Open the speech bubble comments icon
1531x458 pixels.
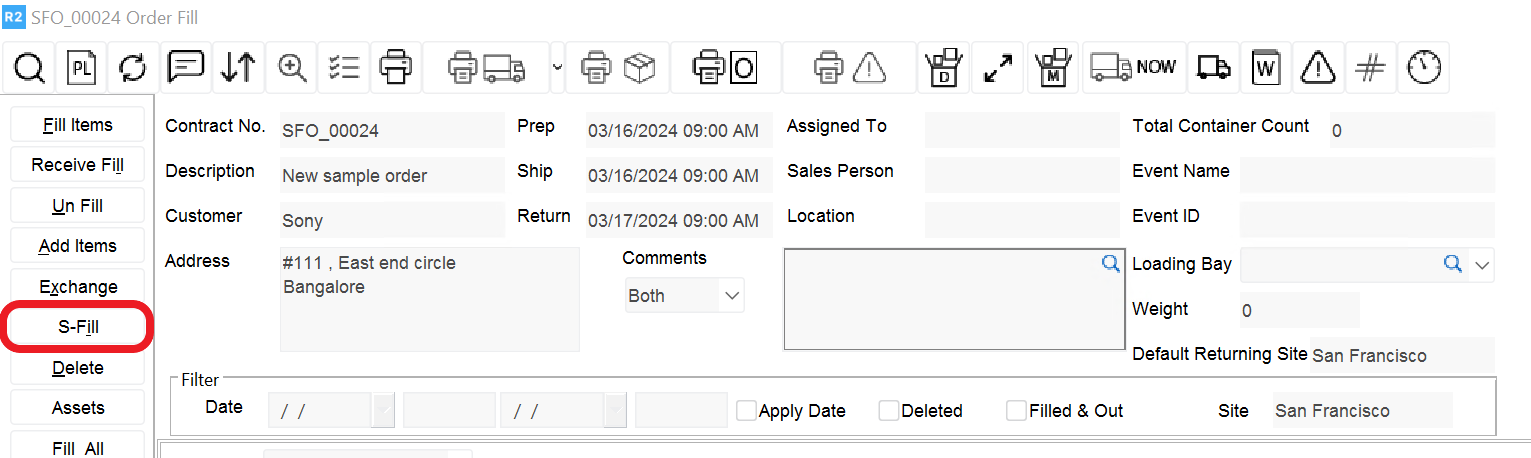(x=186, y=68)
